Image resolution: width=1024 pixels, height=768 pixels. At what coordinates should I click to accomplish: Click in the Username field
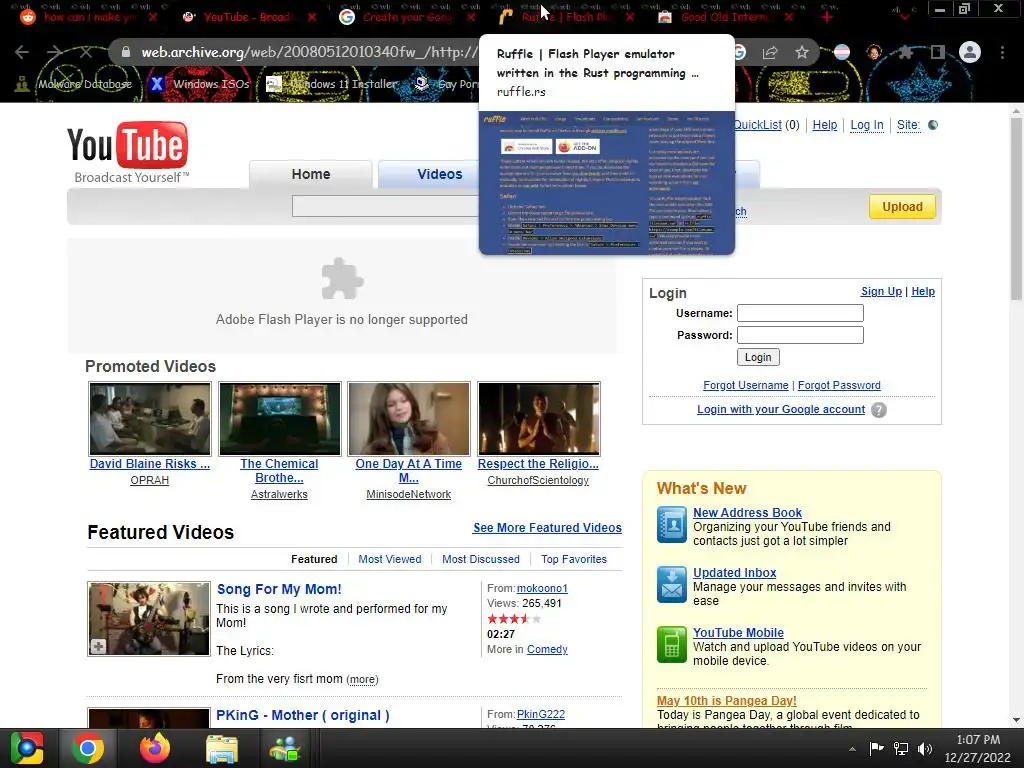[x=800, y=313]
